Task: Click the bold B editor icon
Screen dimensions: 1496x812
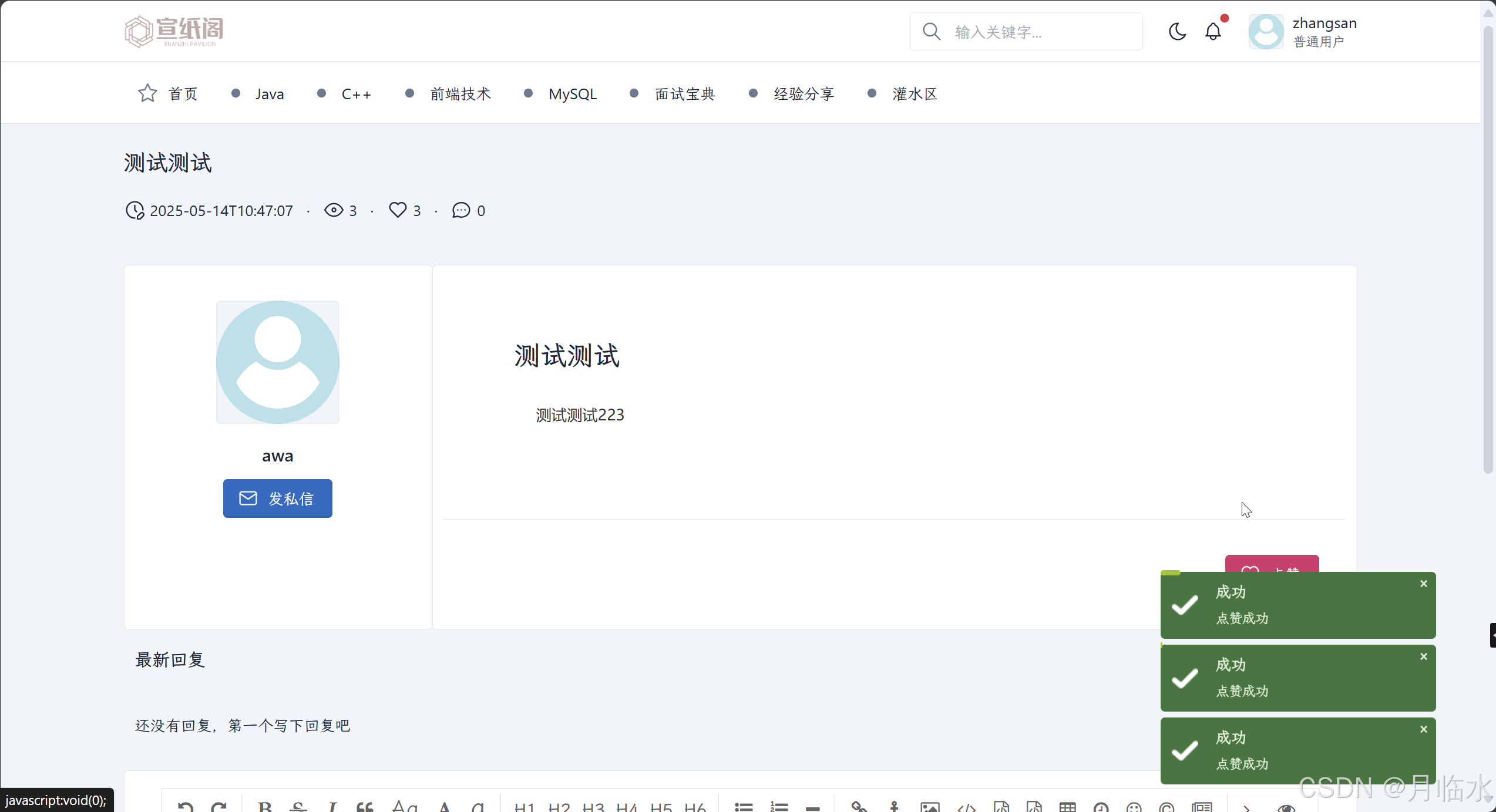Action: (x=265, y=807)
